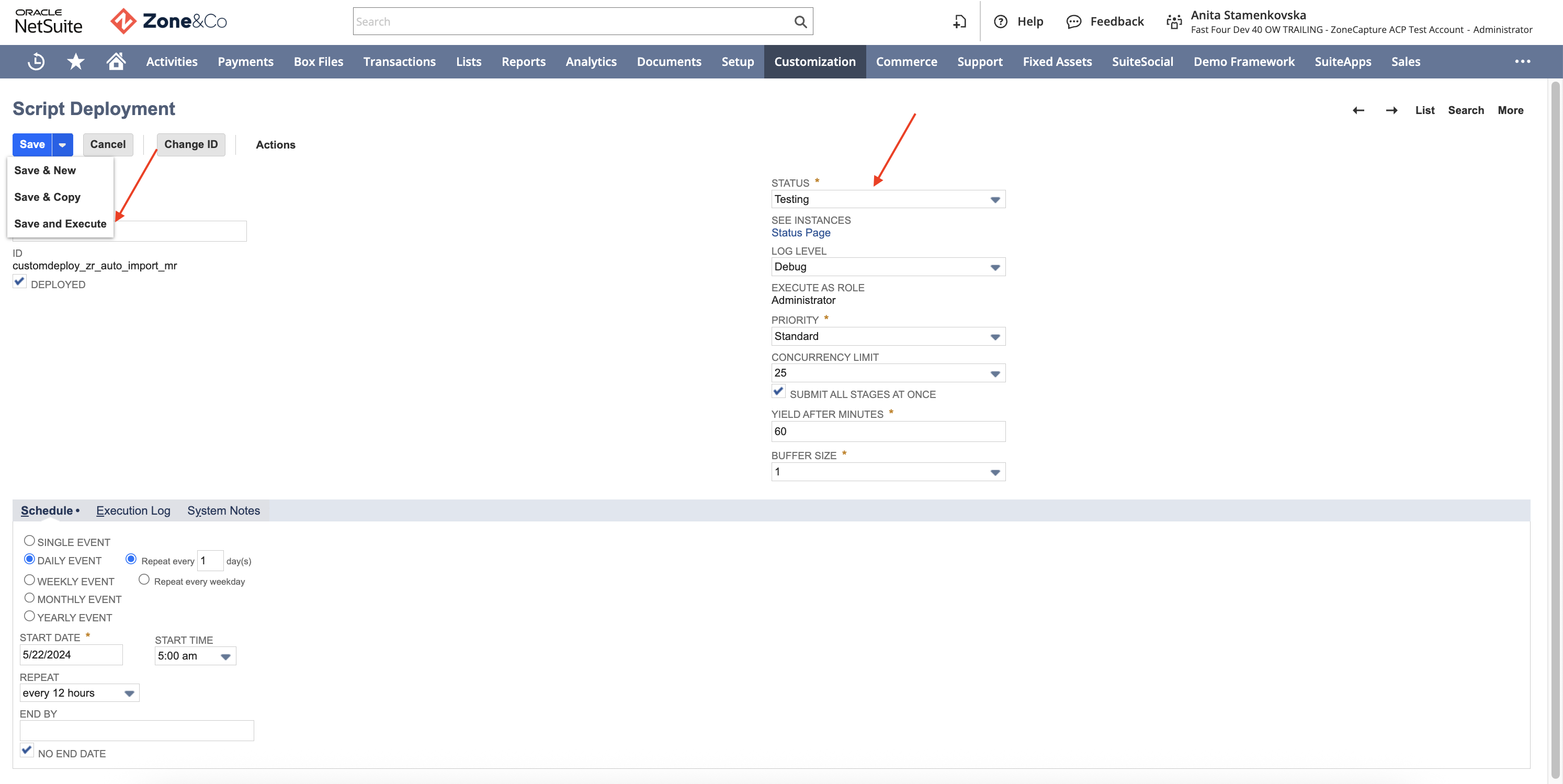Open the Create New page-plus icon
This screenshot has width=1563, height=784.
[960, 22]
